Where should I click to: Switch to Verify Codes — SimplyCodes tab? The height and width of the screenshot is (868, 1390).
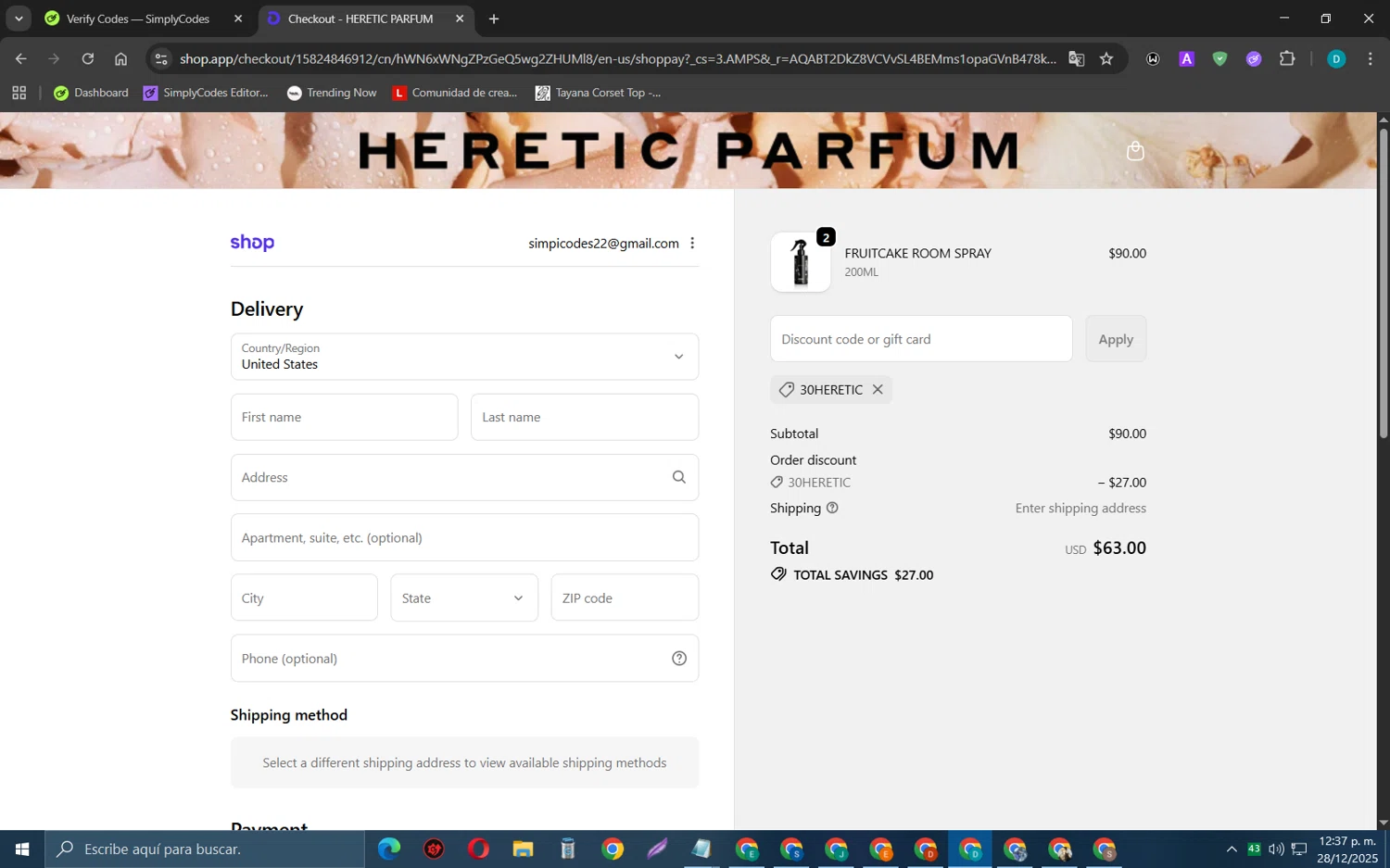click(x=137, y=19)
